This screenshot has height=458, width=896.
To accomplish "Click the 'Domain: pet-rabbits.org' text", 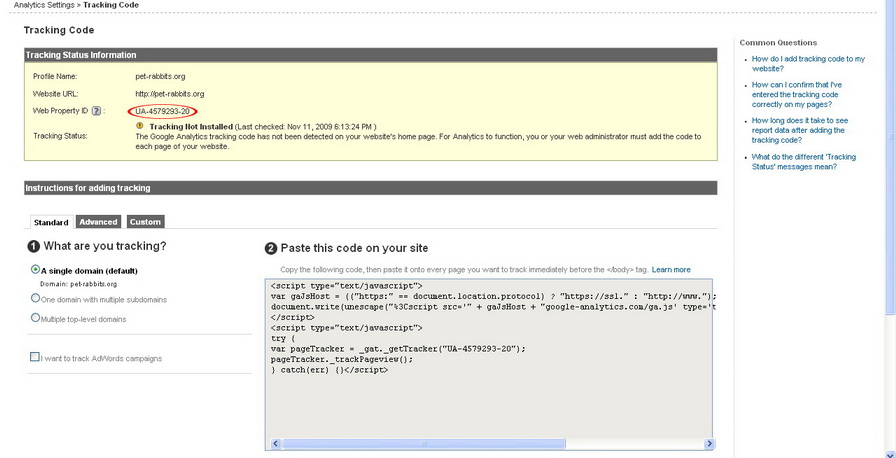I will [x=78, y=283].
